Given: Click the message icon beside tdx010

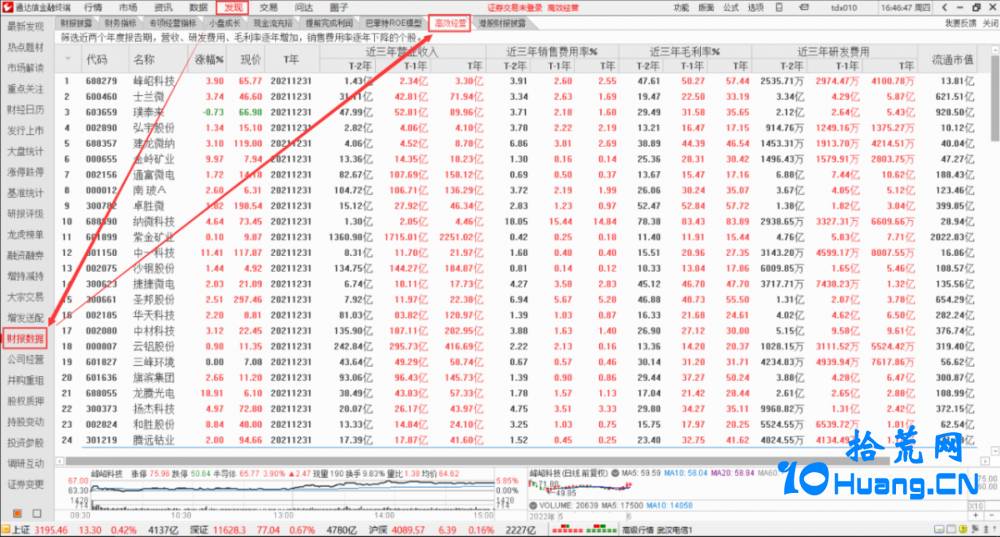Looking at the screenshot, I should click(804, 8).
